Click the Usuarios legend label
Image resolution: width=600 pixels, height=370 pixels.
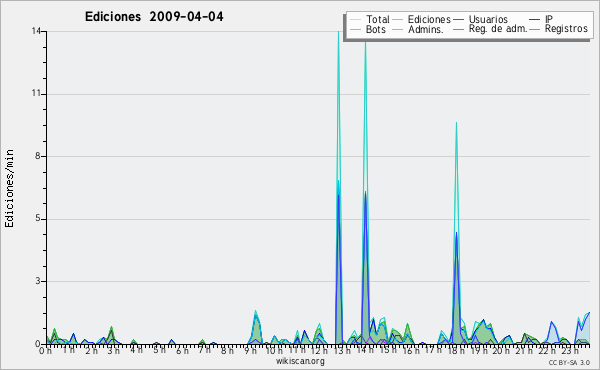[x=488, y=20]
